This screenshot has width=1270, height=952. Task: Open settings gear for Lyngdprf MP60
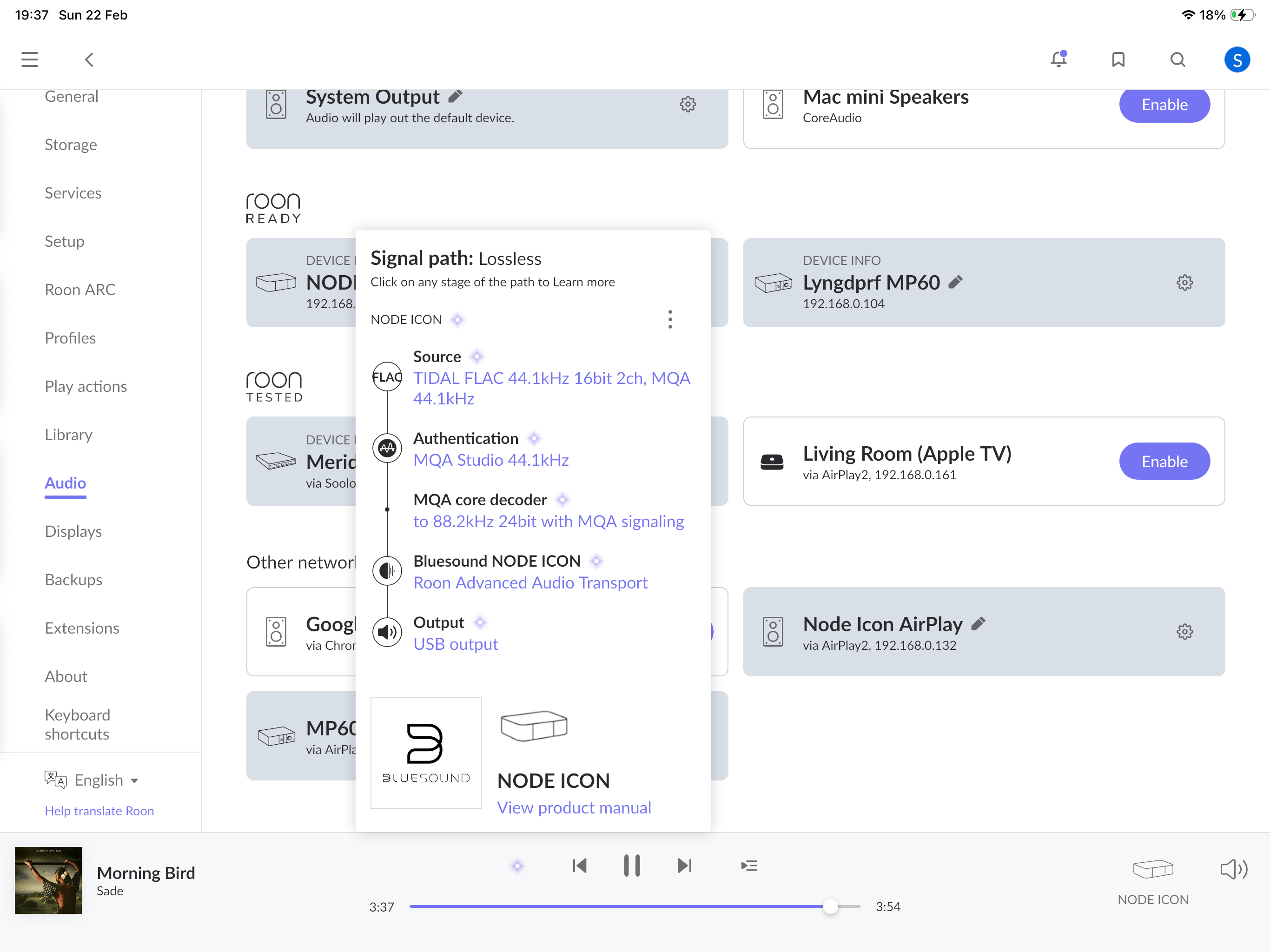1184,283
